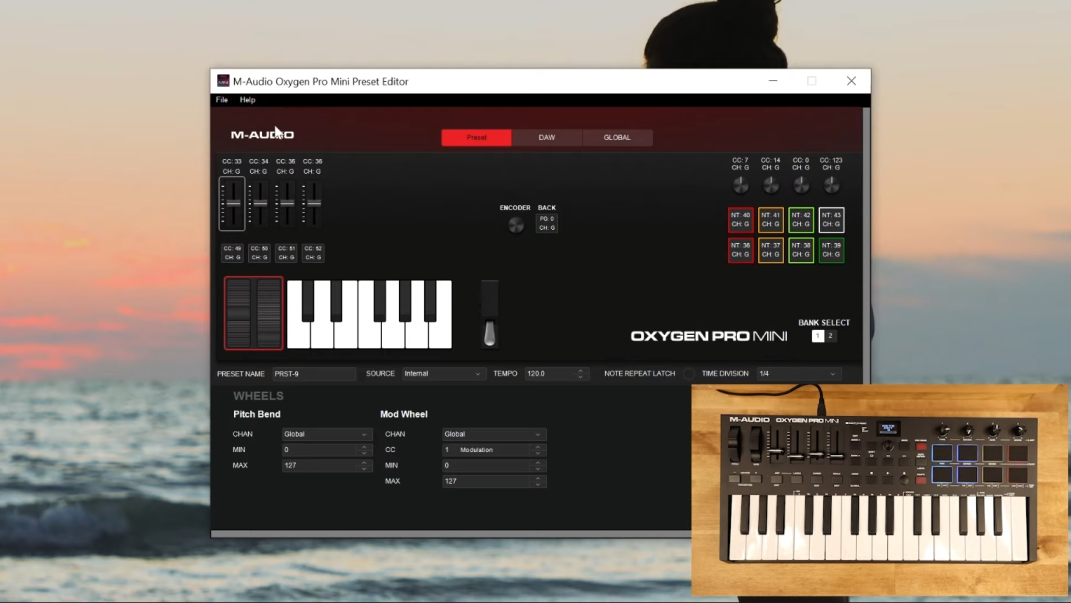Screen dimensions: 1071x603
Task: Select the red pad NT 40
Action: [740, 220]
